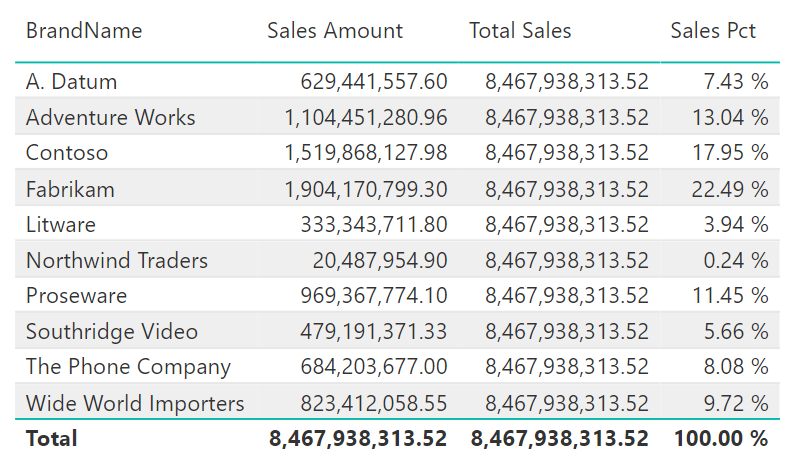Click the 8.08 % cell
The image size is (796, 476).
pyautogui.click(x=736, y=367)
